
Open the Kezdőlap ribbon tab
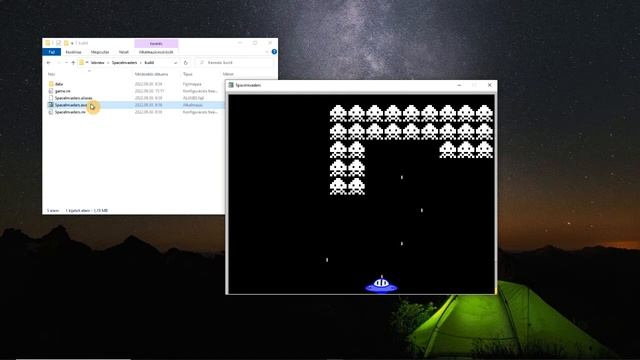pos(73,52)
